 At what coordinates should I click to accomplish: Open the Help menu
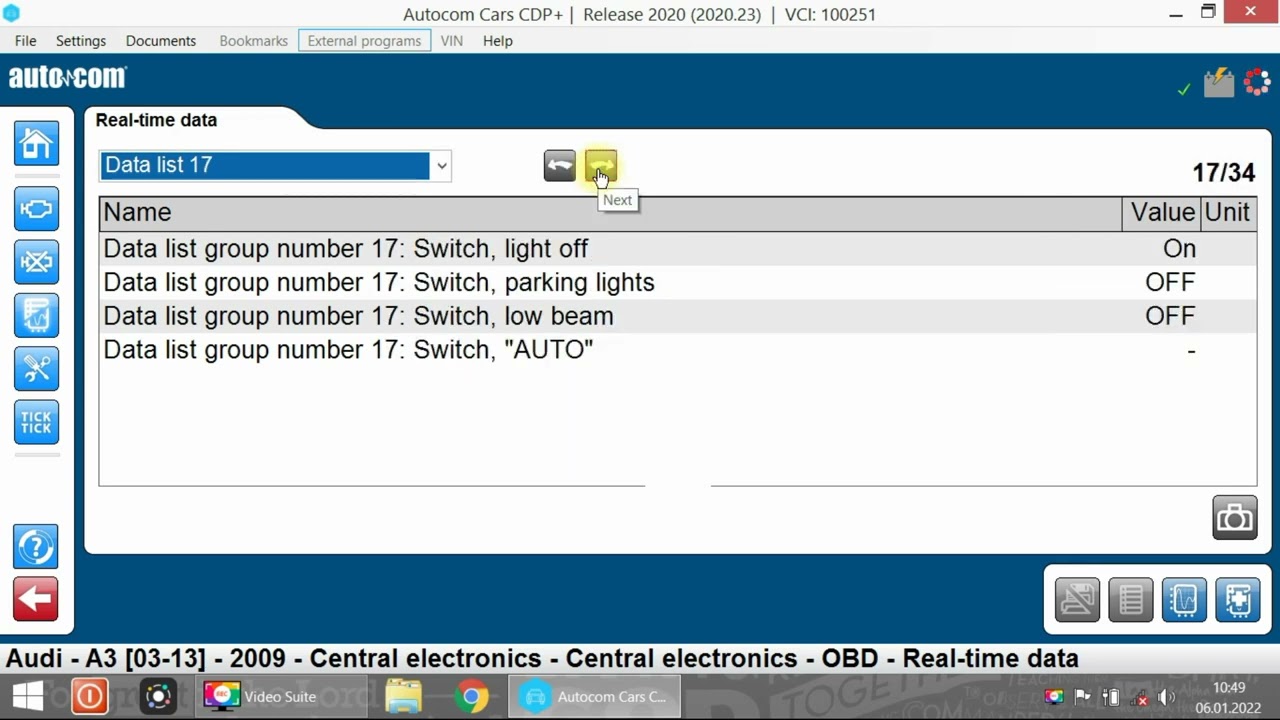point(498,41)
